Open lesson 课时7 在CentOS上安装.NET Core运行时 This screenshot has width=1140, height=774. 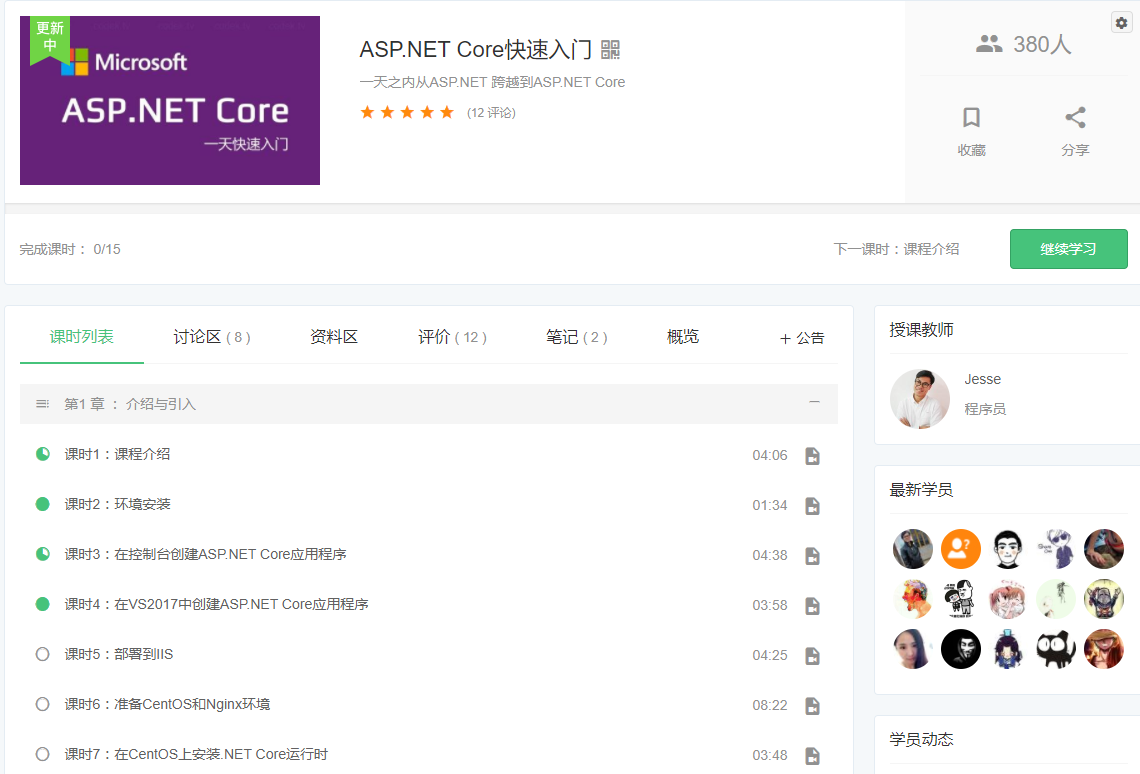coord(196,755)
